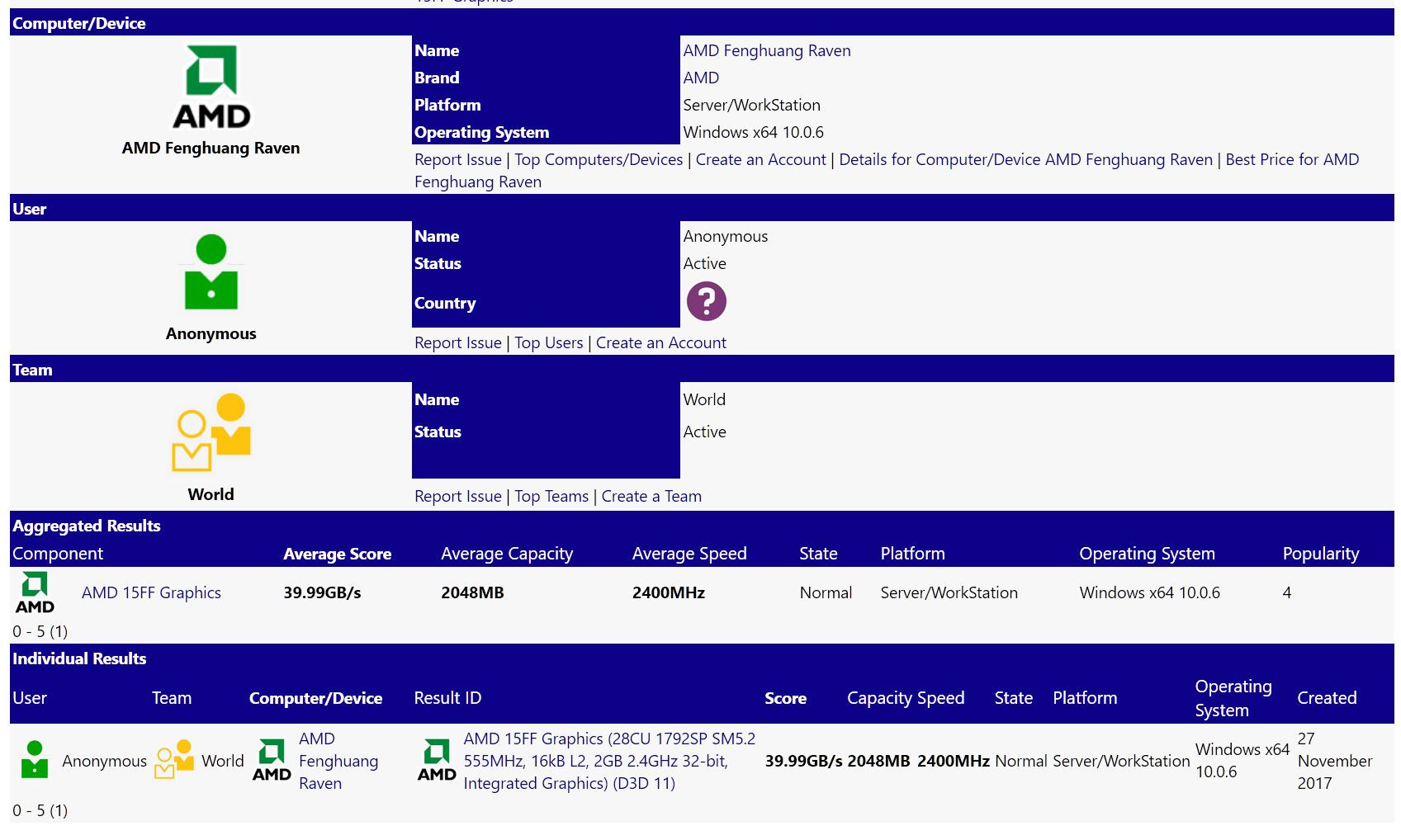Viewport: 1401px width, 840px height.
Task: Follow Details for Computer/Device AMD Fenghuang Raven
Action: click(1025, 159)
